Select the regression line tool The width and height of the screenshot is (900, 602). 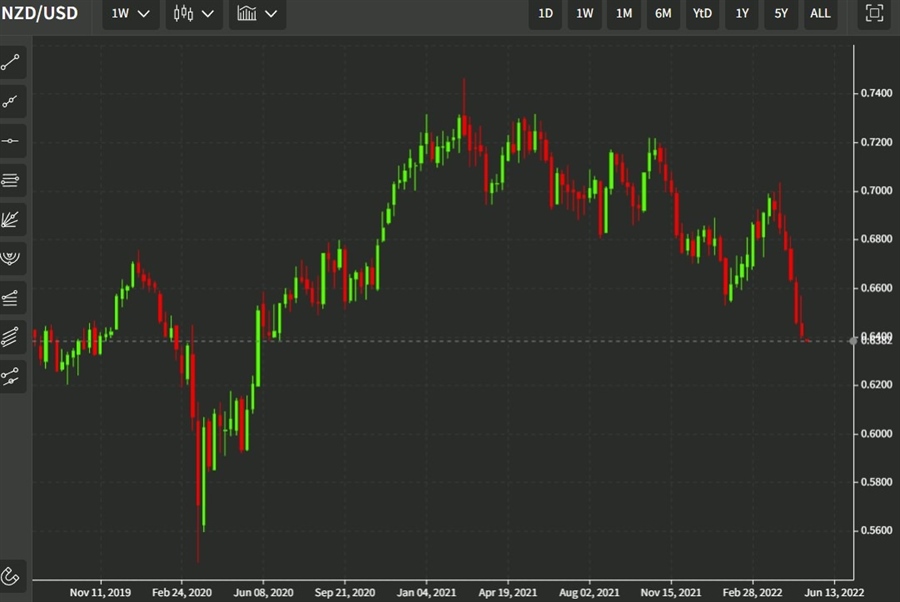[x=11, y=376]
